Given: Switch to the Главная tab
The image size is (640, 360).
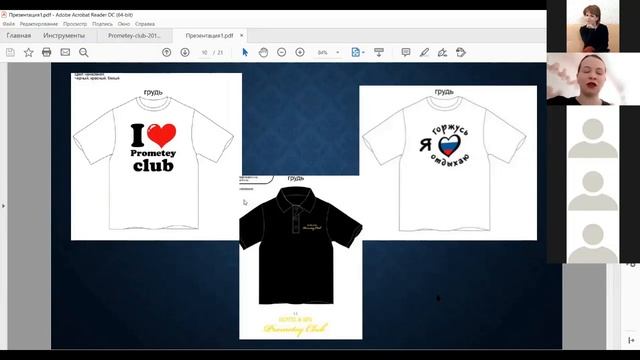Looking at the screenshot, I should click(19, 36).
